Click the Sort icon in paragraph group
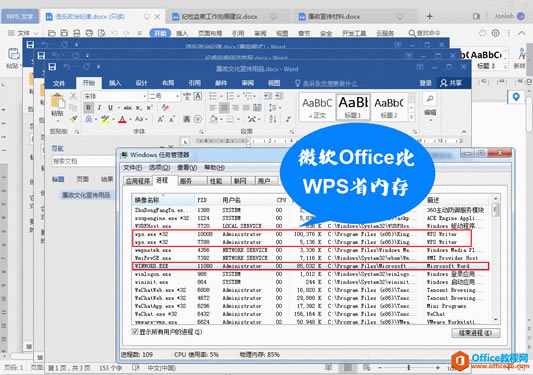Viewport: 533px width, 375px height. point(273,119)
